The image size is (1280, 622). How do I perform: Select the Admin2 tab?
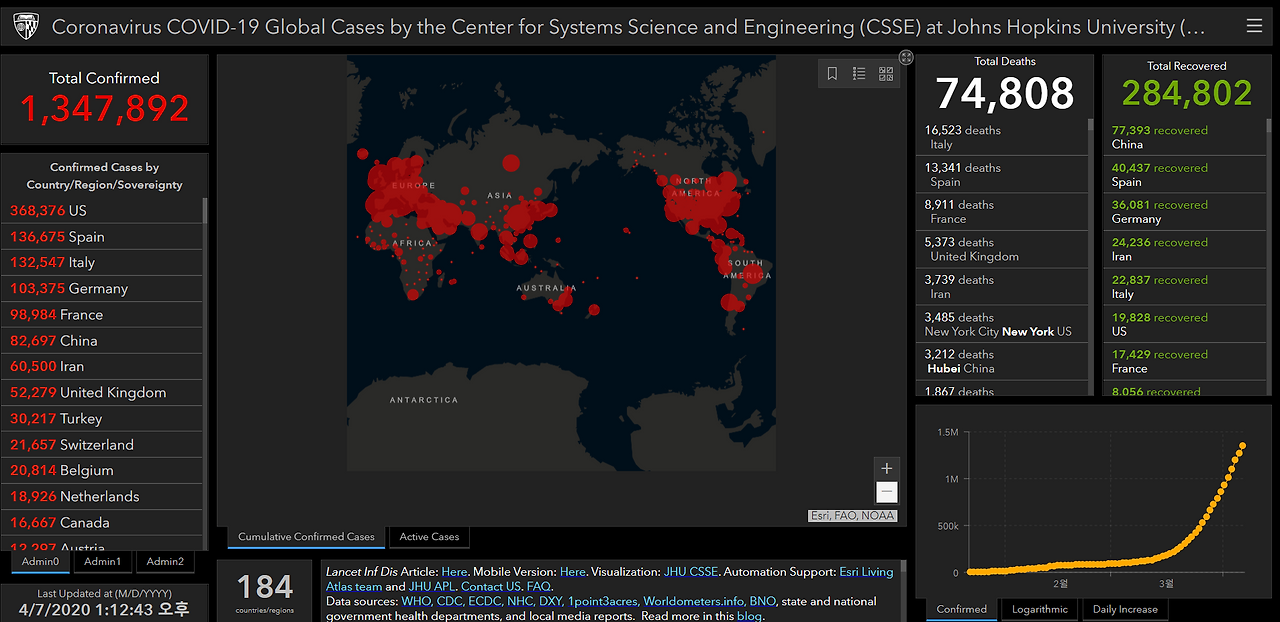(165, 562)
